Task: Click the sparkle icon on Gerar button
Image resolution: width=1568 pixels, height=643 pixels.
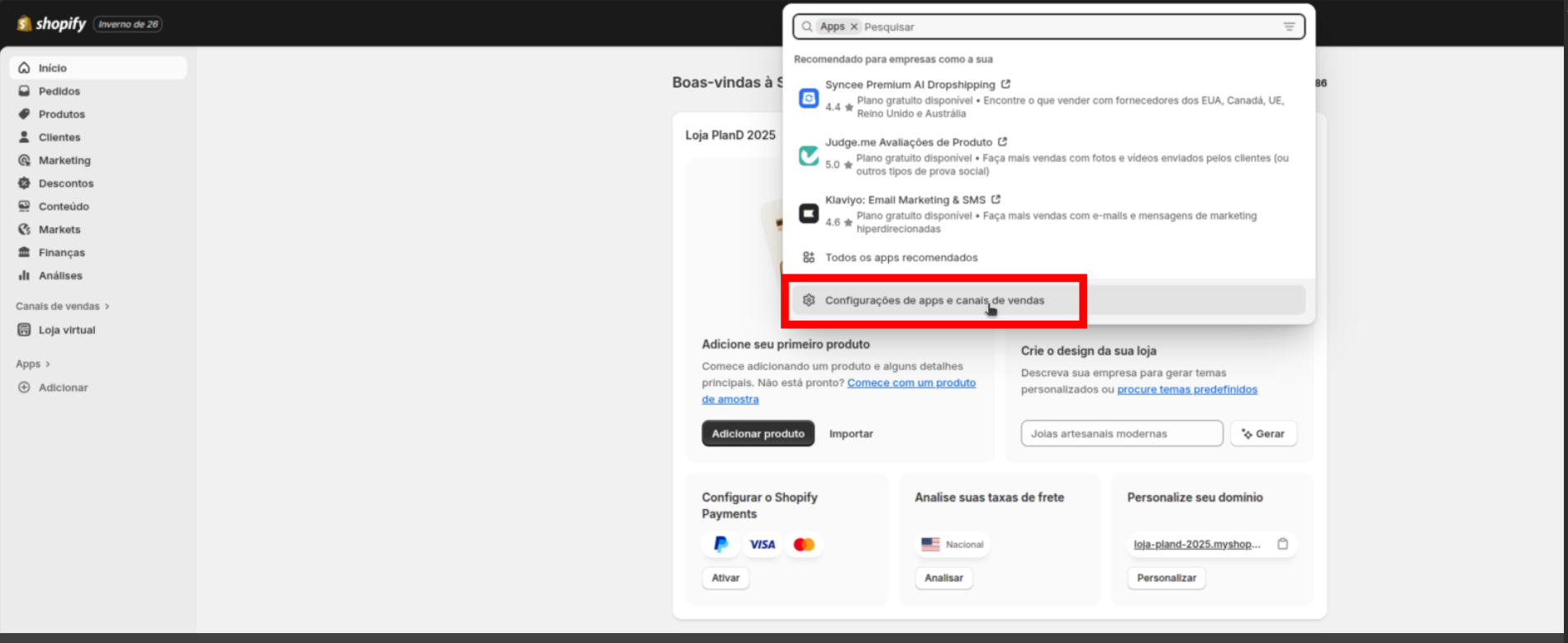Action: [1247, 434]
